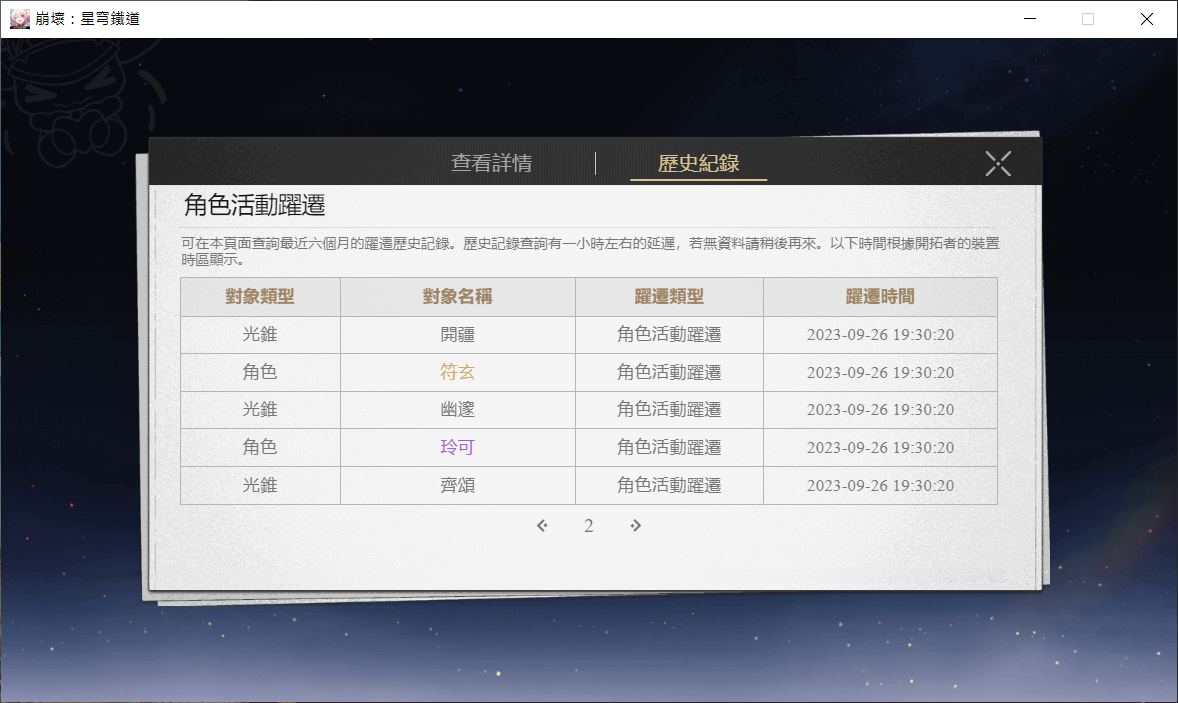
Task: Click the timestamp in 玲可 row
Action: 880,448
